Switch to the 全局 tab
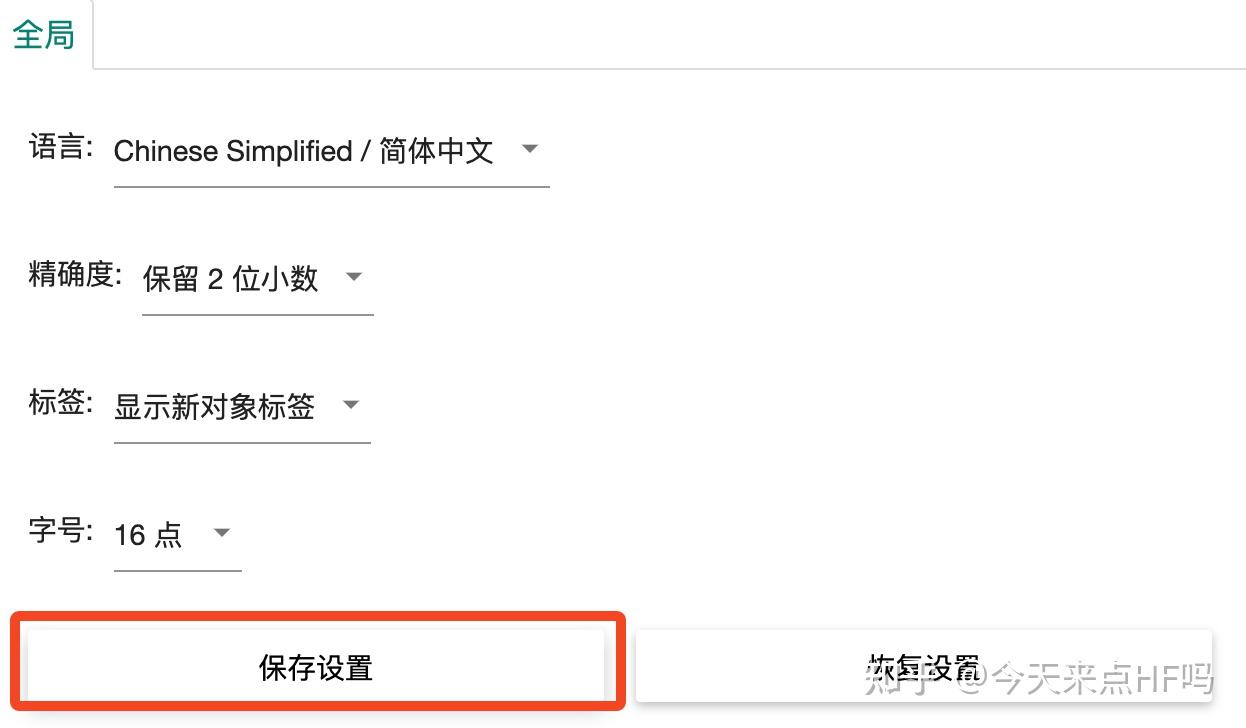 tap(45, 35)
